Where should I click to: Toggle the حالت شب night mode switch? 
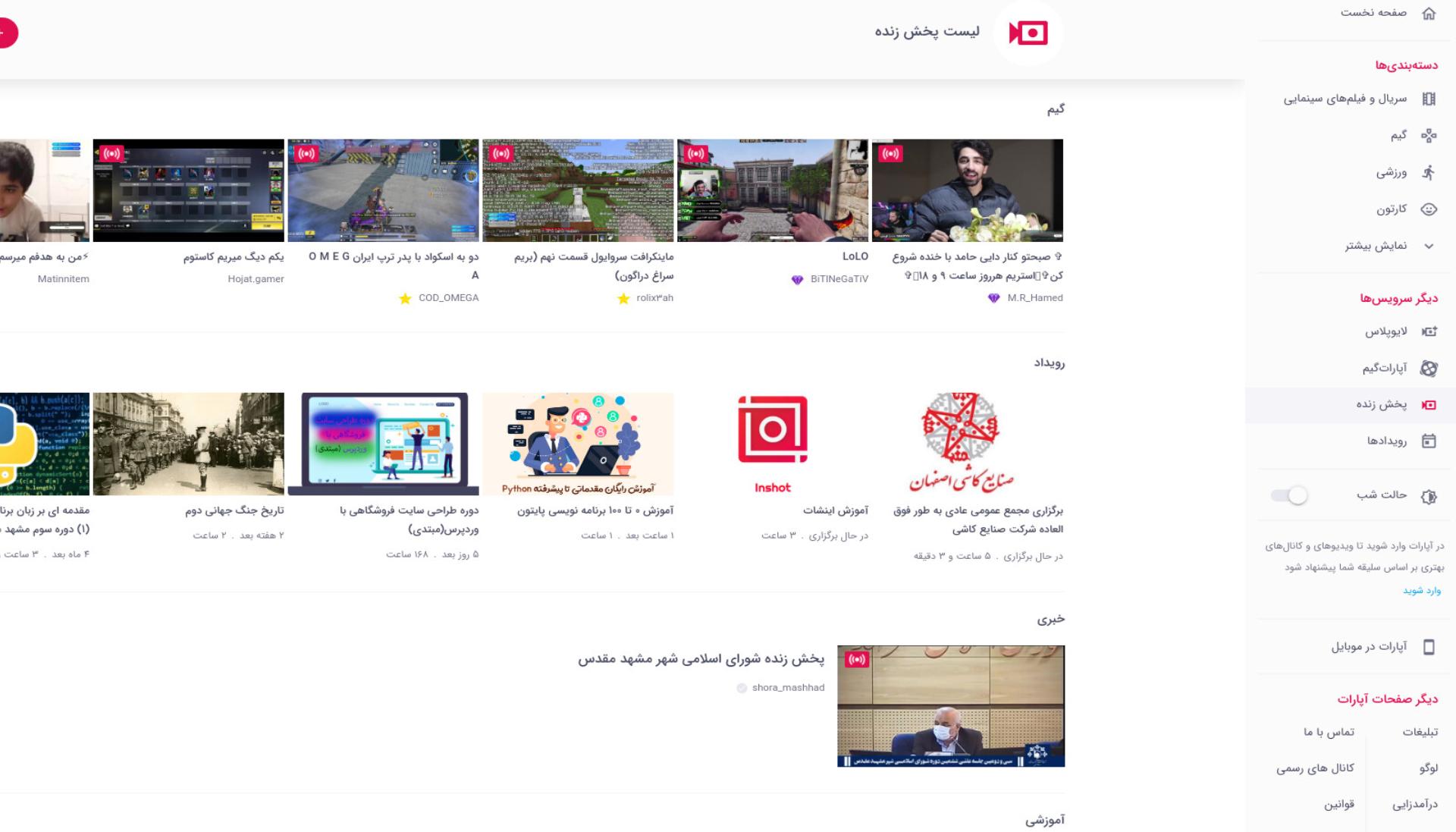coord(1289,495)
